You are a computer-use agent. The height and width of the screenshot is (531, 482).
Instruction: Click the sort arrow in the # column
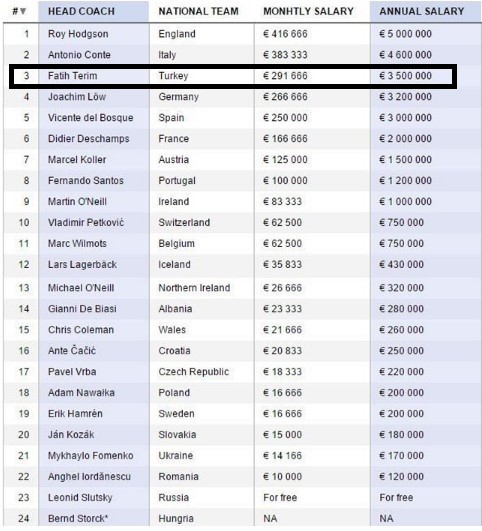(x=23, y=12)
